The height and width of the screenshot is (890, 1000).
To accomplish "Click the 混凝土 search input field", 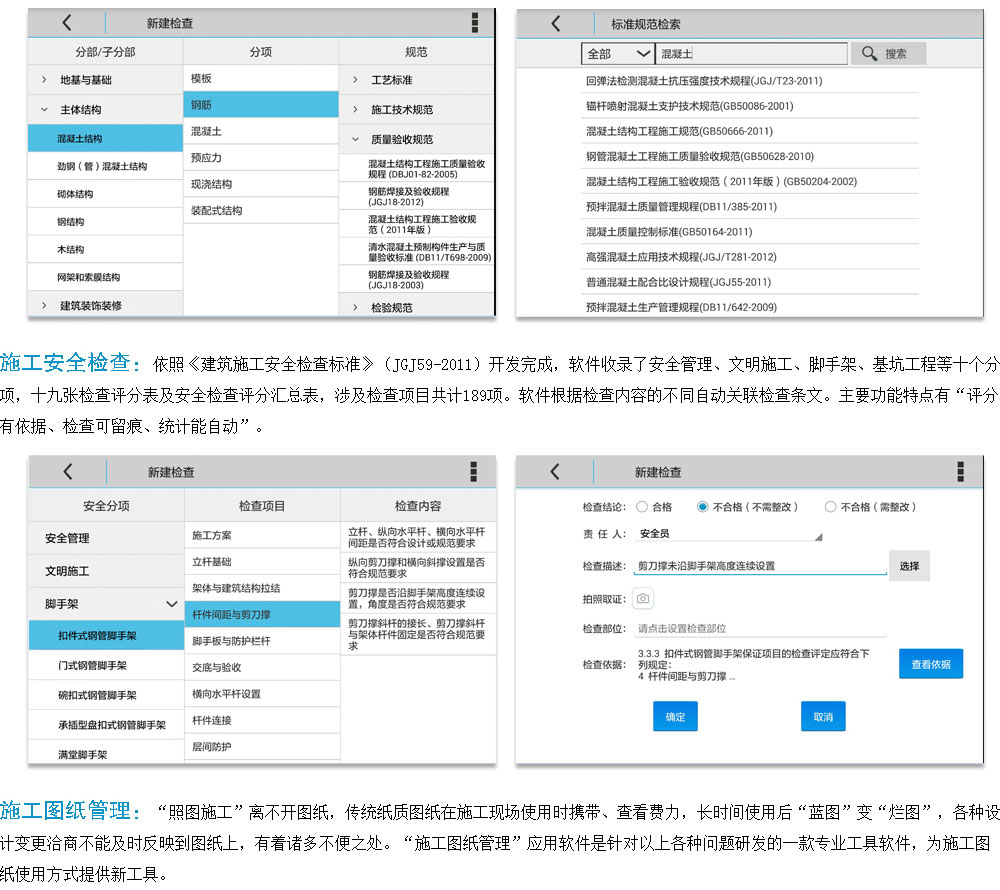I will (x=751, y=54).
